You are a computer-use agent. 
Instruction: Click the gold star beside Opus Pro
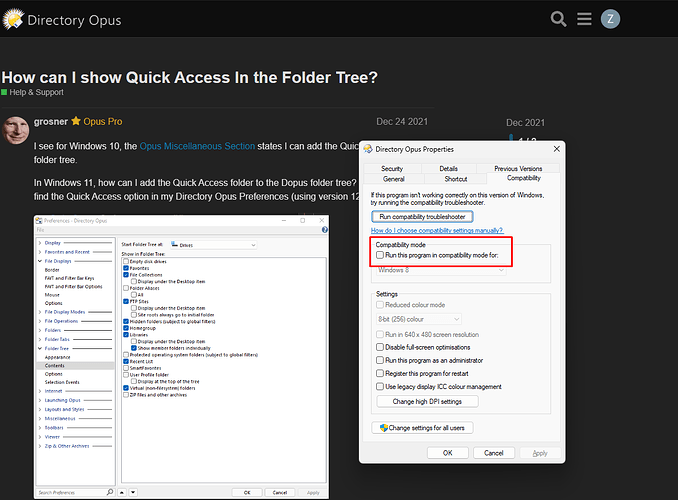tap(76, 121)
